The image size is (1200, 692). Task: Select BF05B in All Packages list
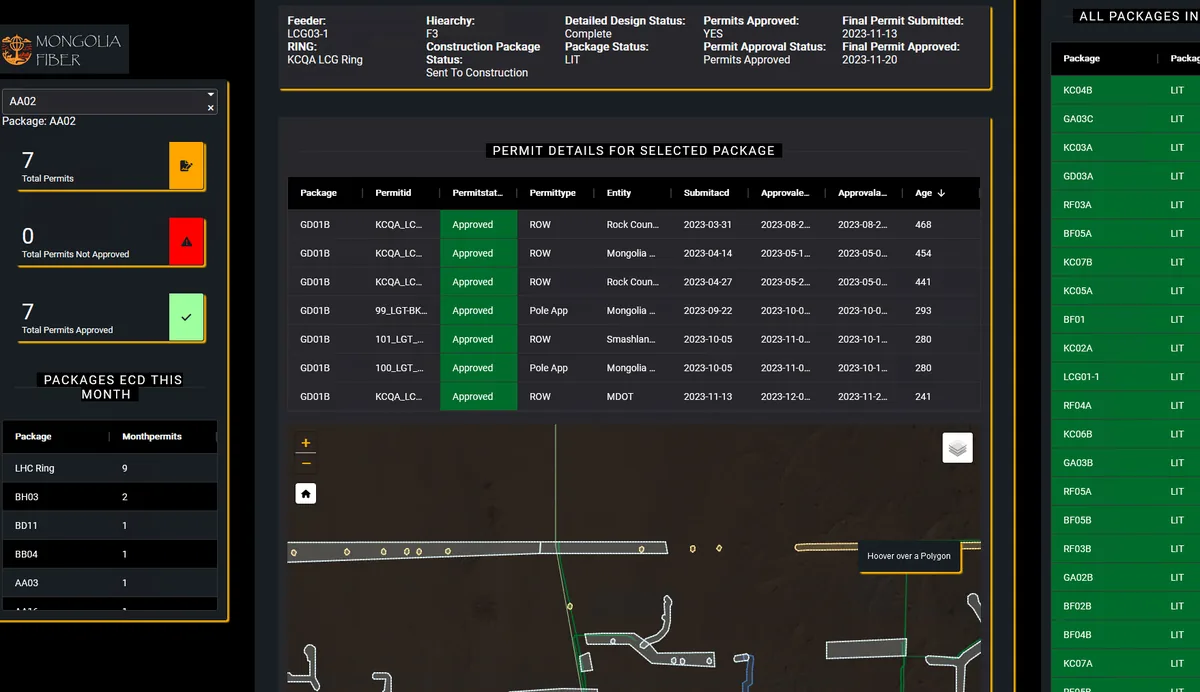coord(1125,520)
